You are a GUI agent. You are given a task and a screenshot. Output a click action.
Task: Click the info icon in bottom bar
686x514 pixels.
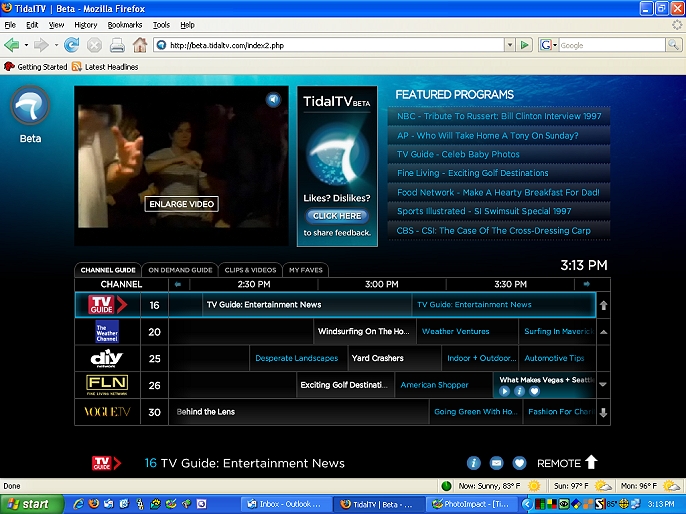(473, 463)
